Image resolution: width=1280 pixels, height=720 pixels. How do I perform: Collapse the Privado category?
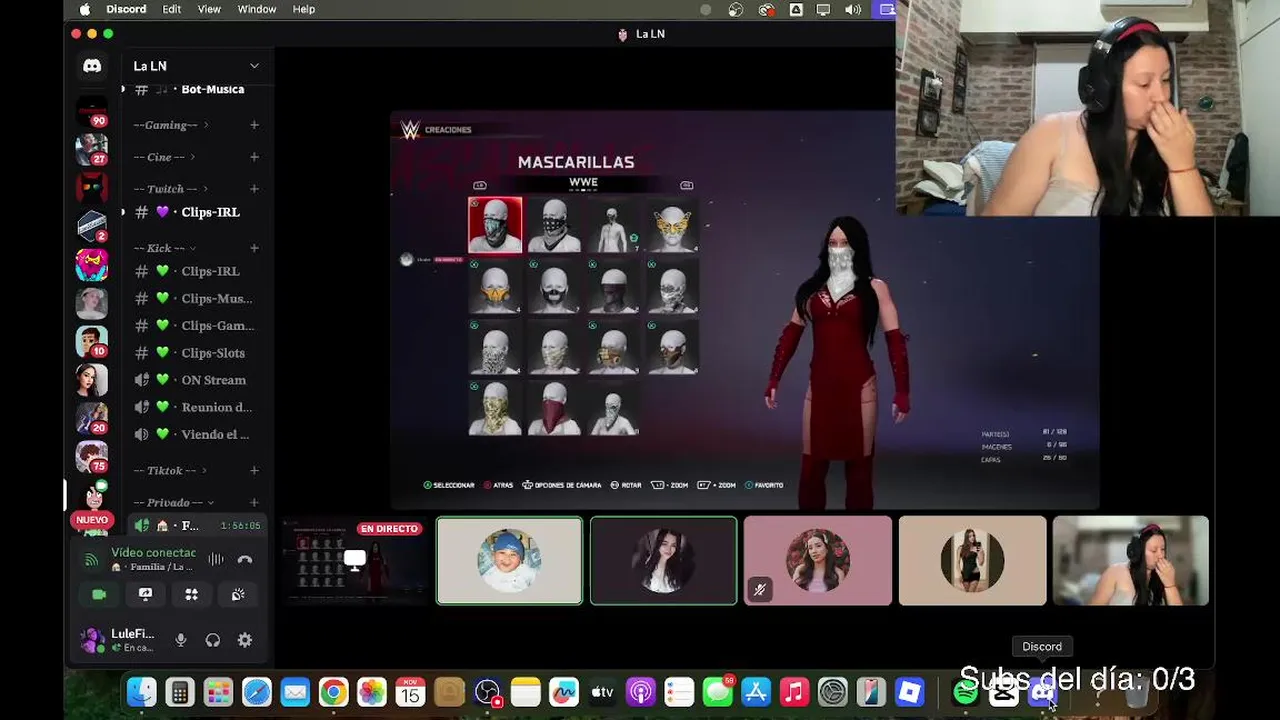click(173, 502)
